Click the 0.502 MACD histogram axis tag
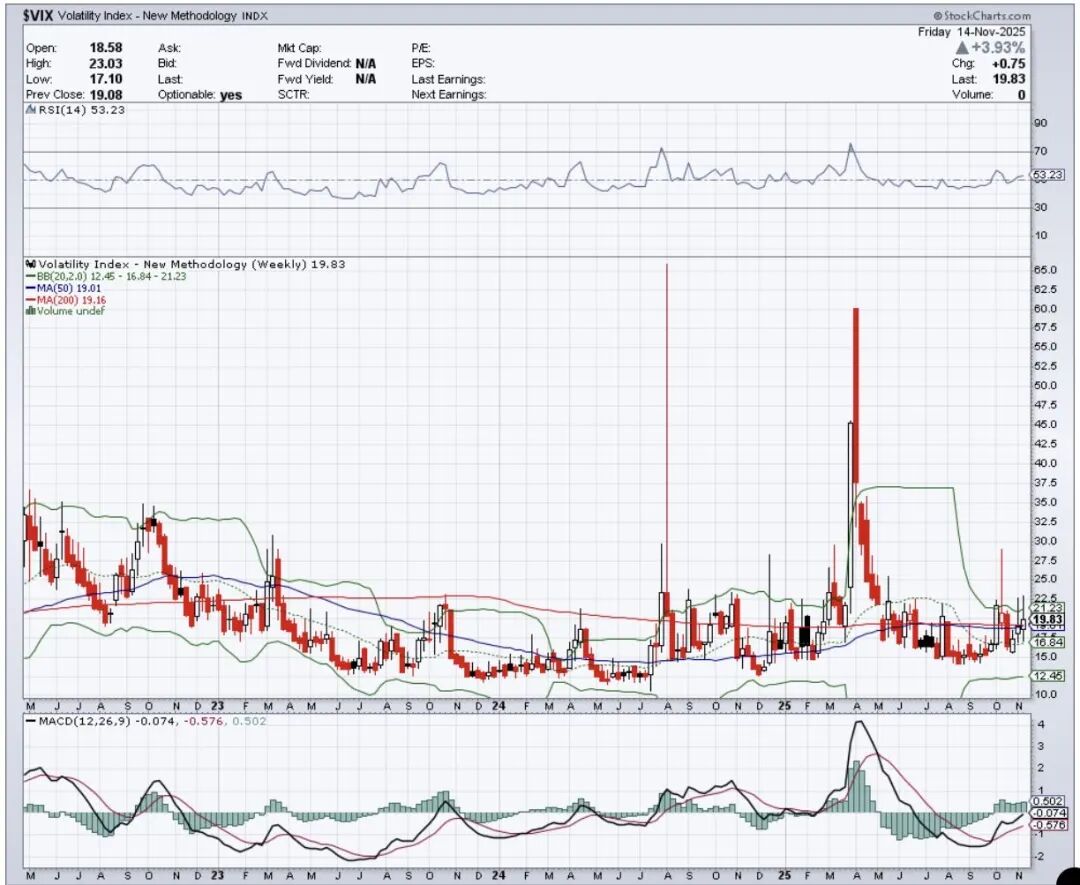The width and height of the screenshot is (1080, 885). pyautogui.click(x=1046, y=800)
